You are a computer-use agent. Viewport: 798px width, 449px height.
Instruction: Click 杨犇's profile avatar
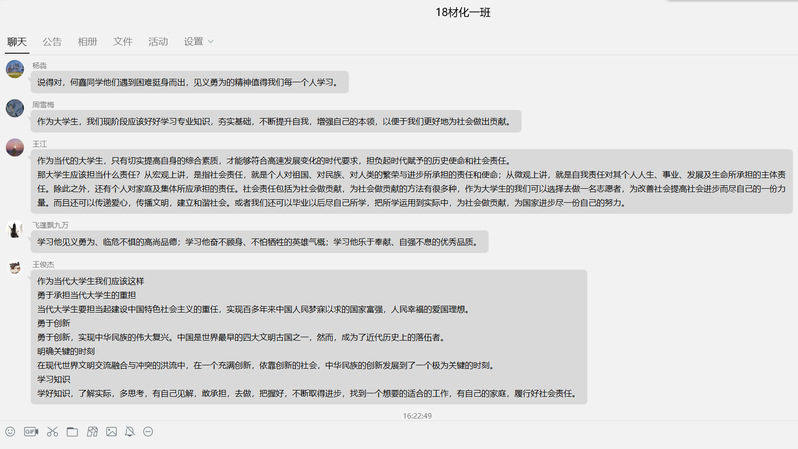coord(15,69)
